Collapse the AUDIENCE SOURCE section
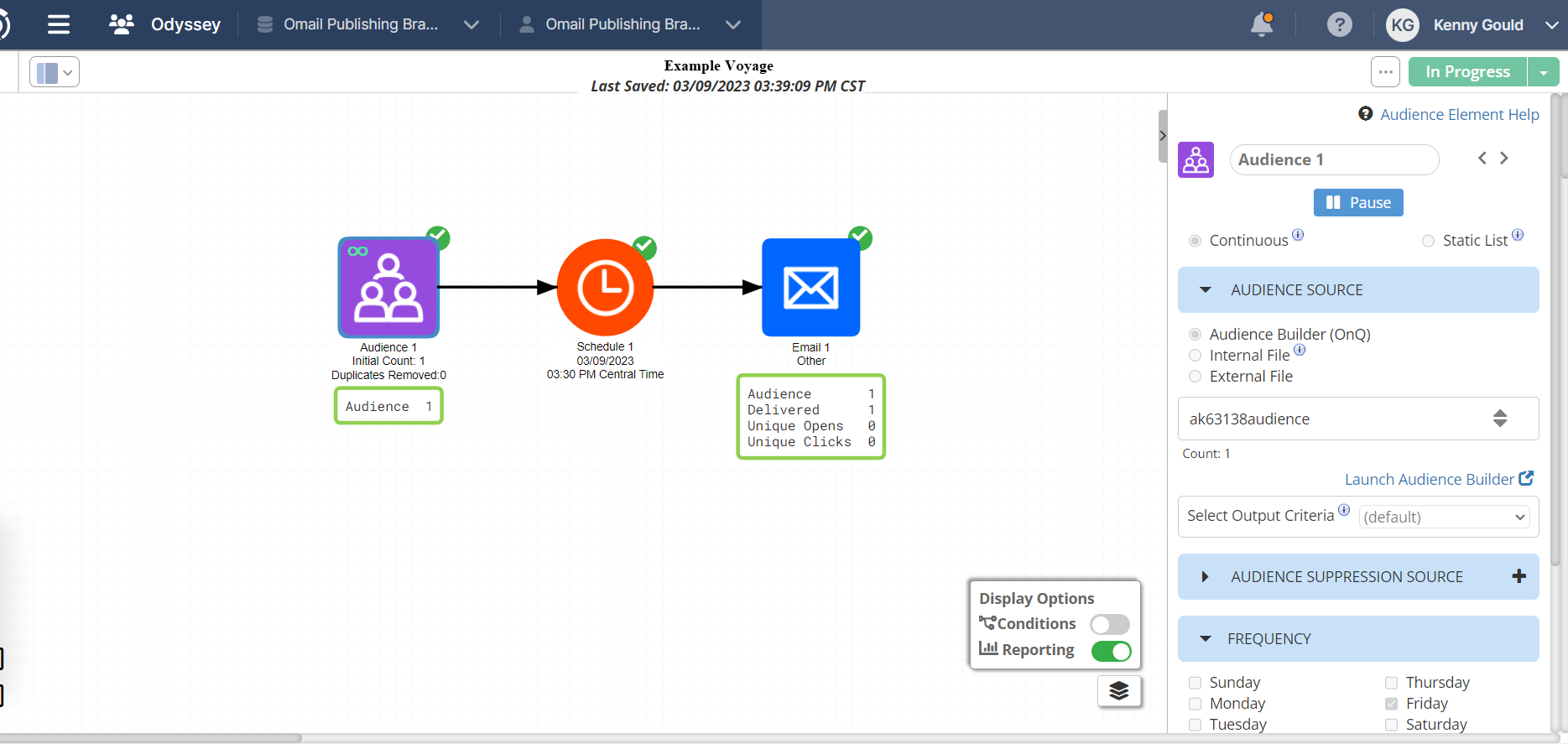The image size is (1568, 744). tap(1206, 290)
